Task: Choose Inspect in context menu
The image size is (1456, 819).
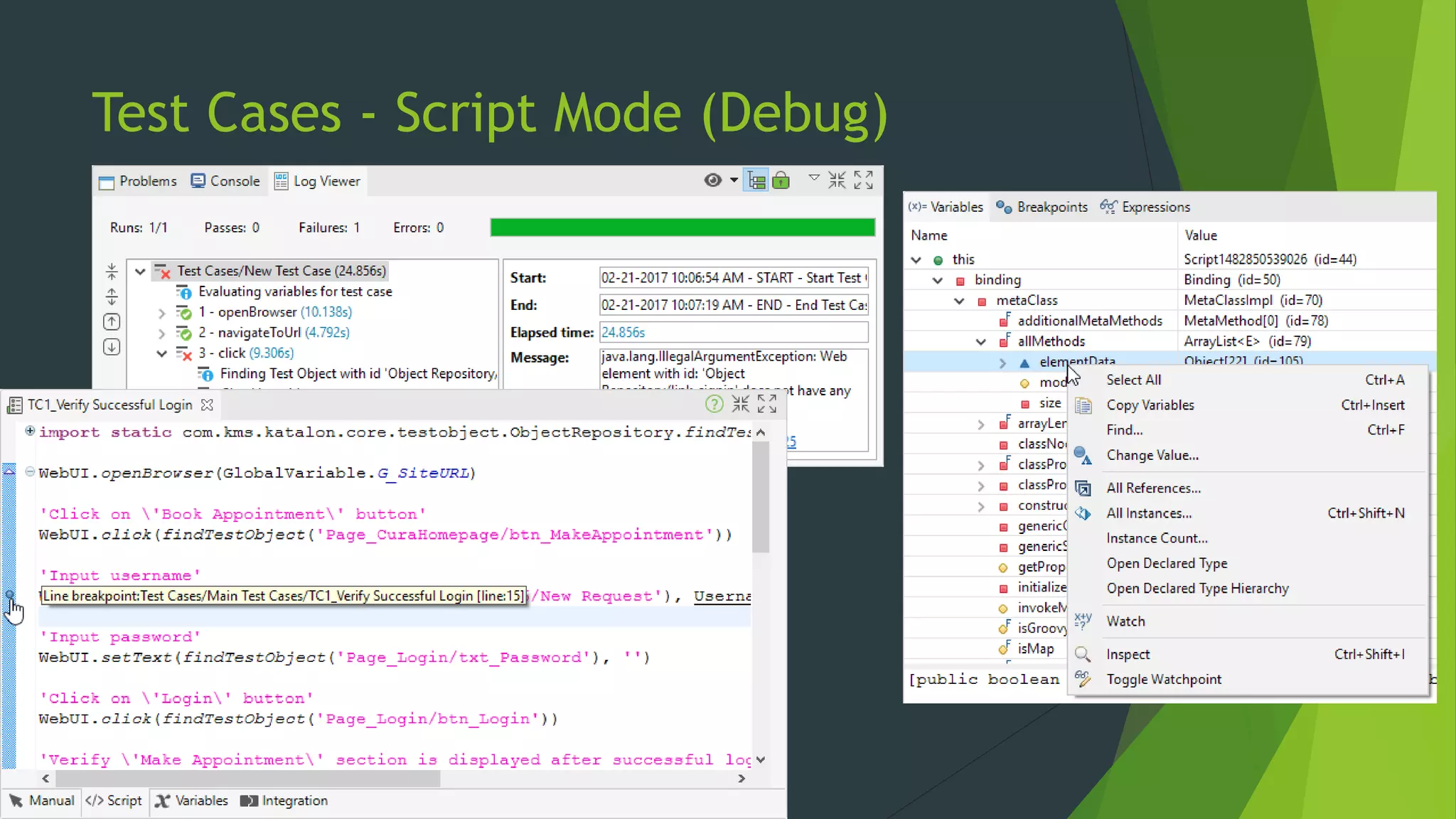Action: (1250, 655)
